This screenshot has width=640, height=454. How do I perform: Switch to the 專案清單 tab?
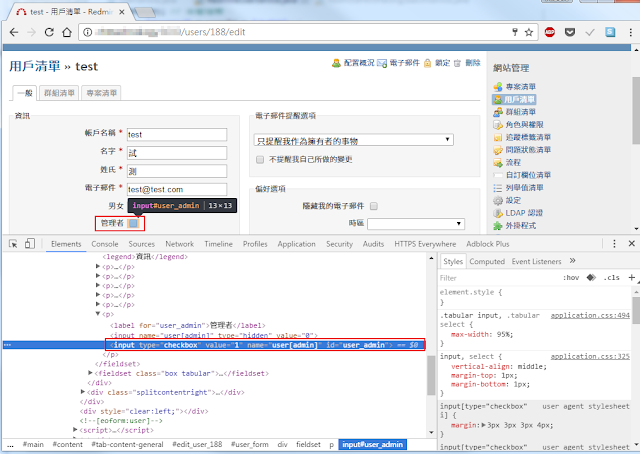[x=102, y=93]
